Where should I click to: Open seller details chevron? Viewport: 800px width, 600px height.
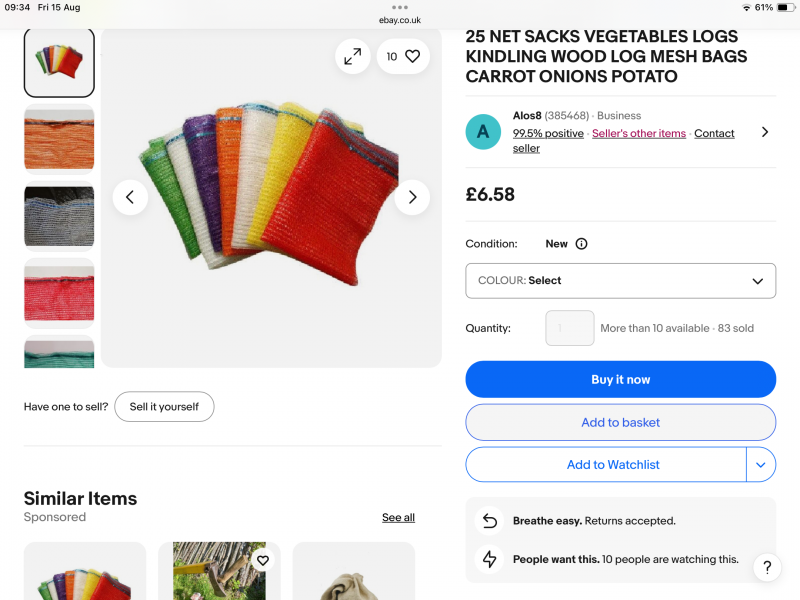click(765, 132)
